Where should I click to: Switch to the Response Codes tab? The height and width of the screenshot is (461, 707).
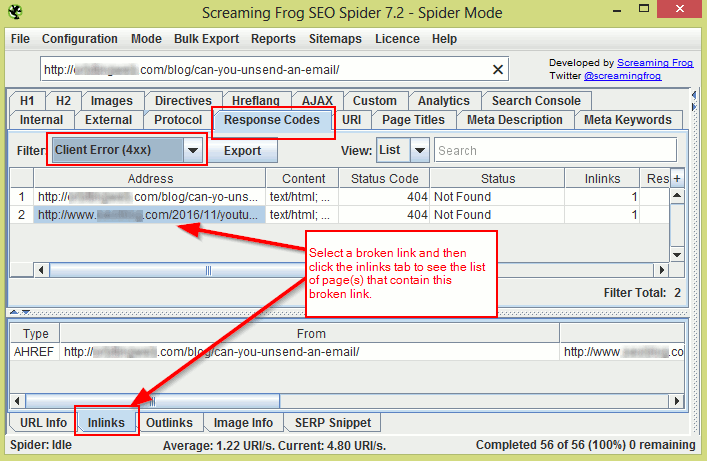click(272, 120)
